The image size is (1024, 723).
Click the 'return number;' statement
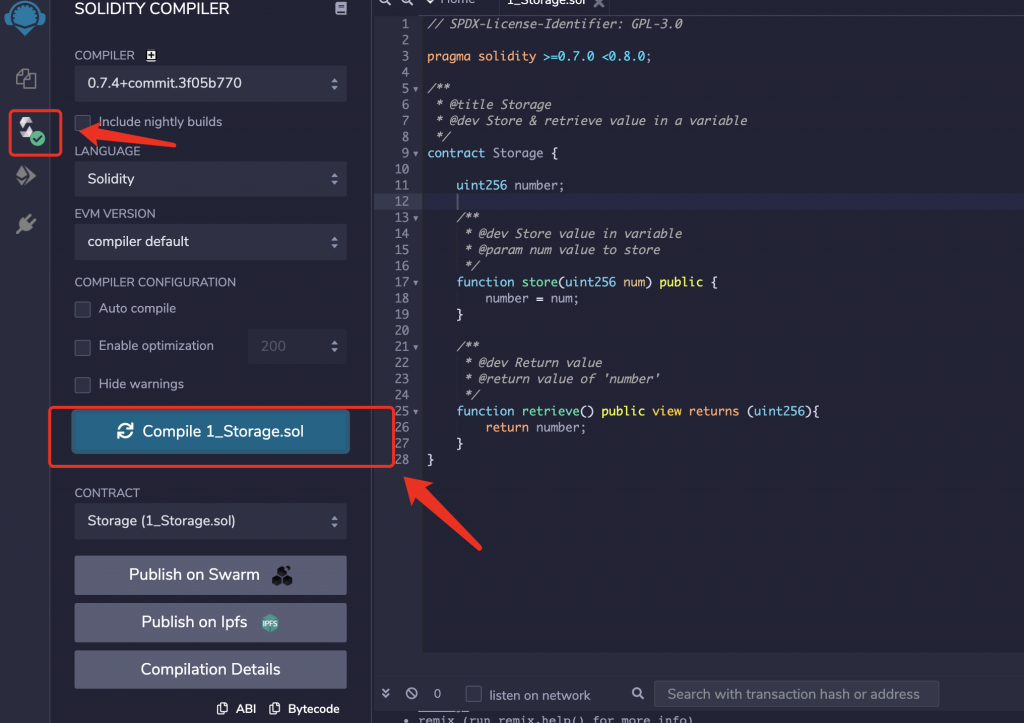[x=536, y=428]
